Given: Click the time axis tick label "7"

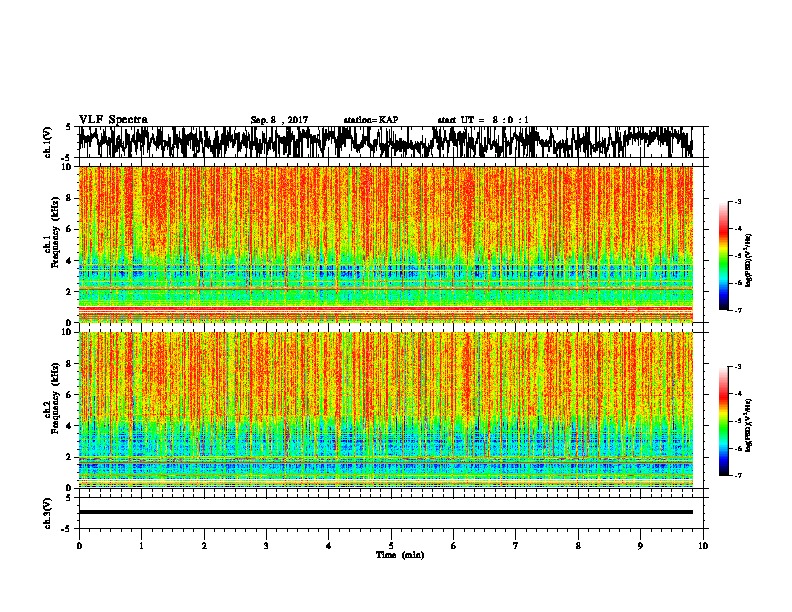Looking at the screenshot, I should tap(516, 546).
